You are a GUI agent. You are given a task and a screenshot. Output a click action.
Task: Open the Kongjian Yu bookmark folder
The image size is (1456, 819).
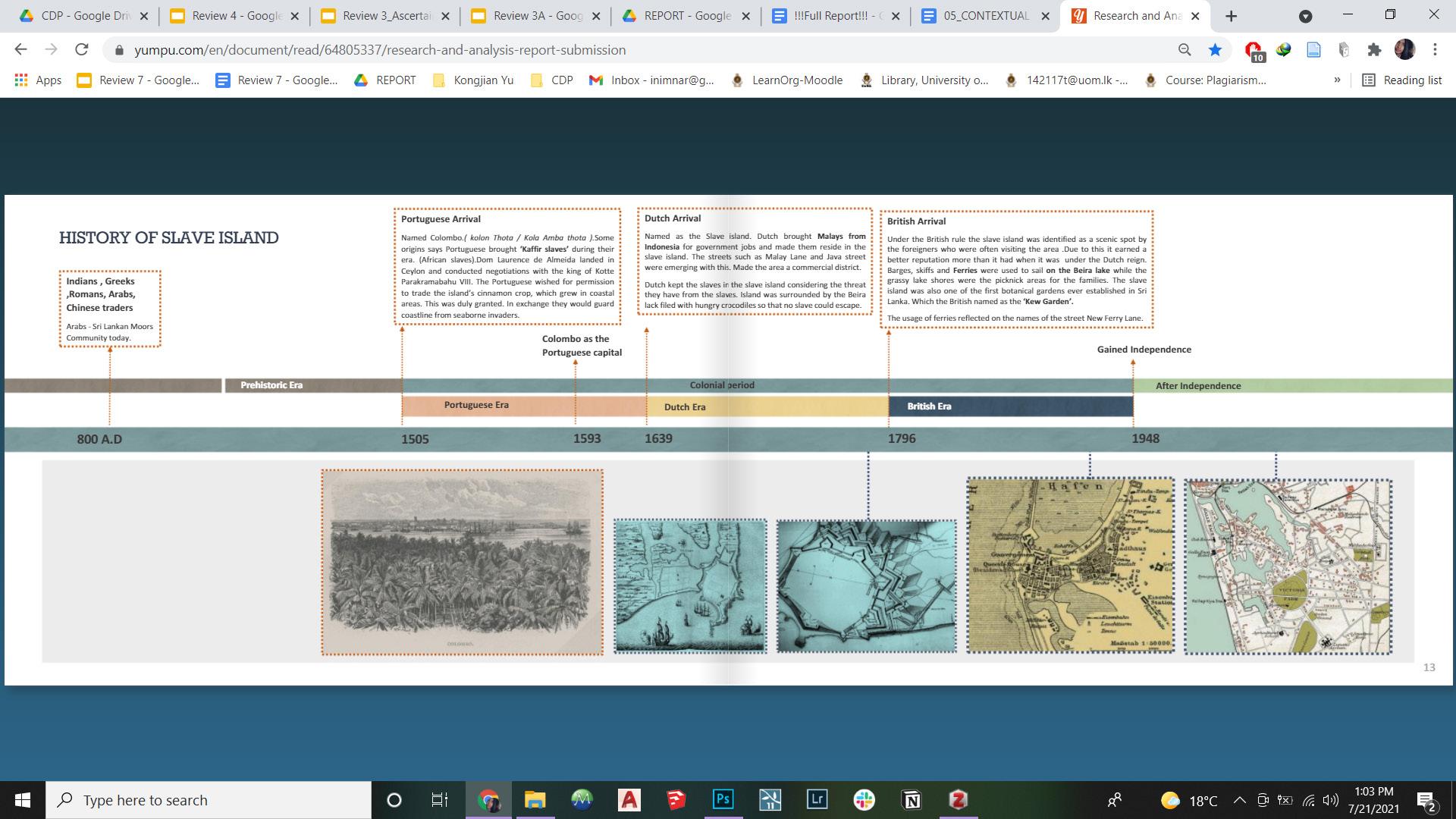(x=473, y=80)
